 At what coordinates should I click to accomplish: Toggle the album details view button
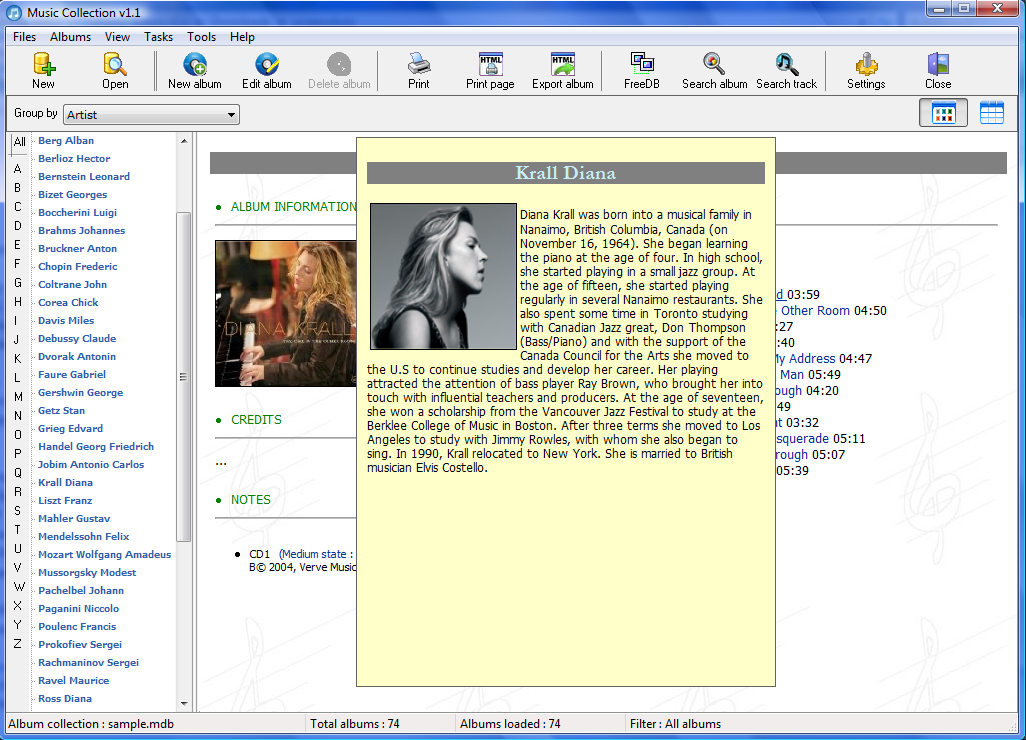[943, 114]
